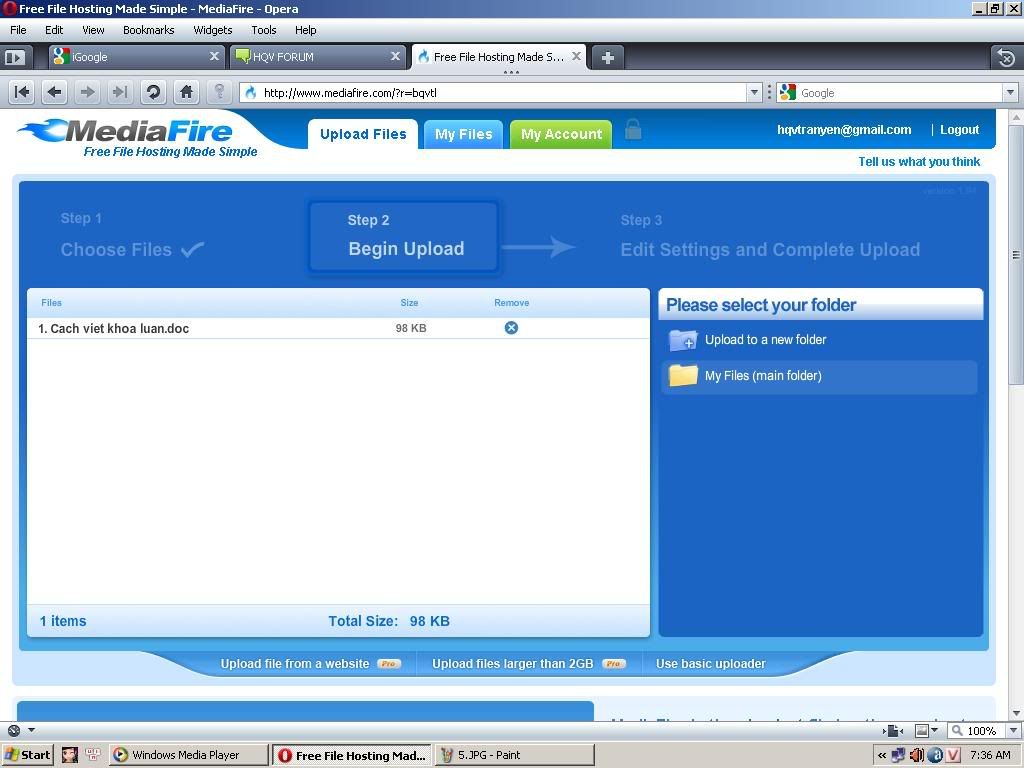Go back to the previous page
The width and height of the screenshot is (1024, 768).
(x=55, y=92)
